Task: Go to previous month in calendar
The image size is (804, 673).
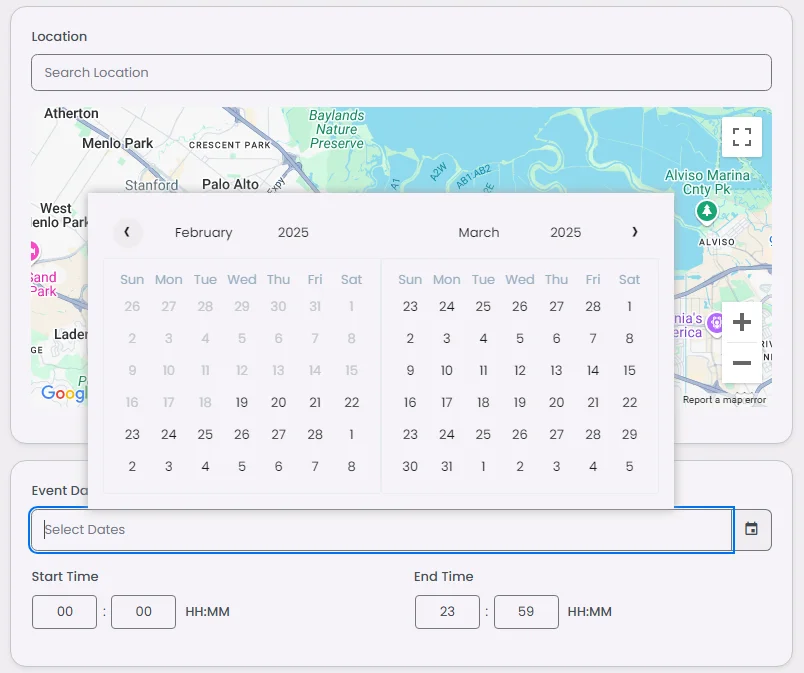Action: pos(127,232)
